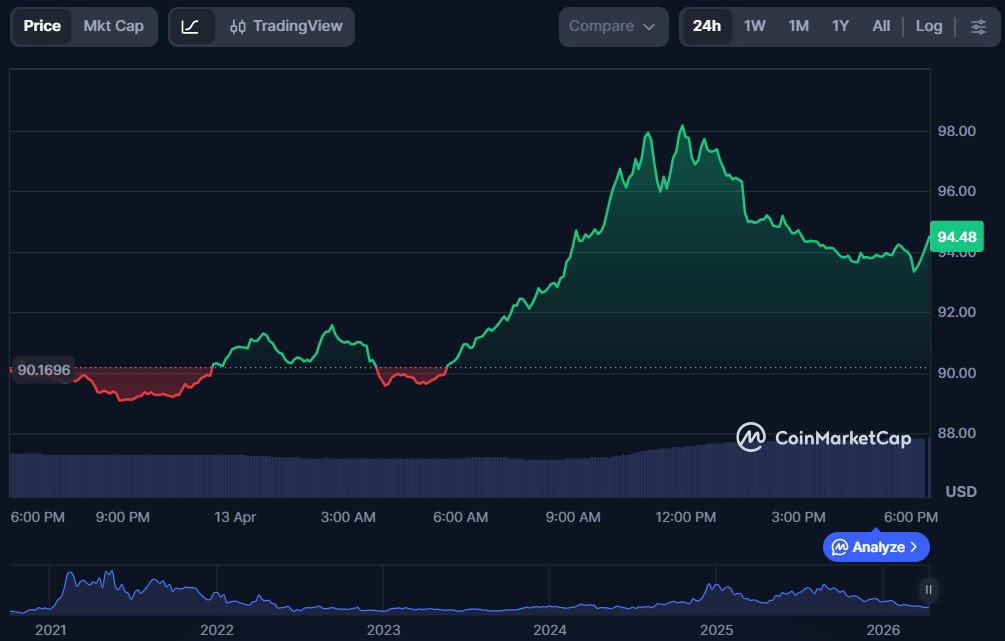1005x641 pixels.
Task: Click the 94.48 current price label
Action: tap(955, 237)
